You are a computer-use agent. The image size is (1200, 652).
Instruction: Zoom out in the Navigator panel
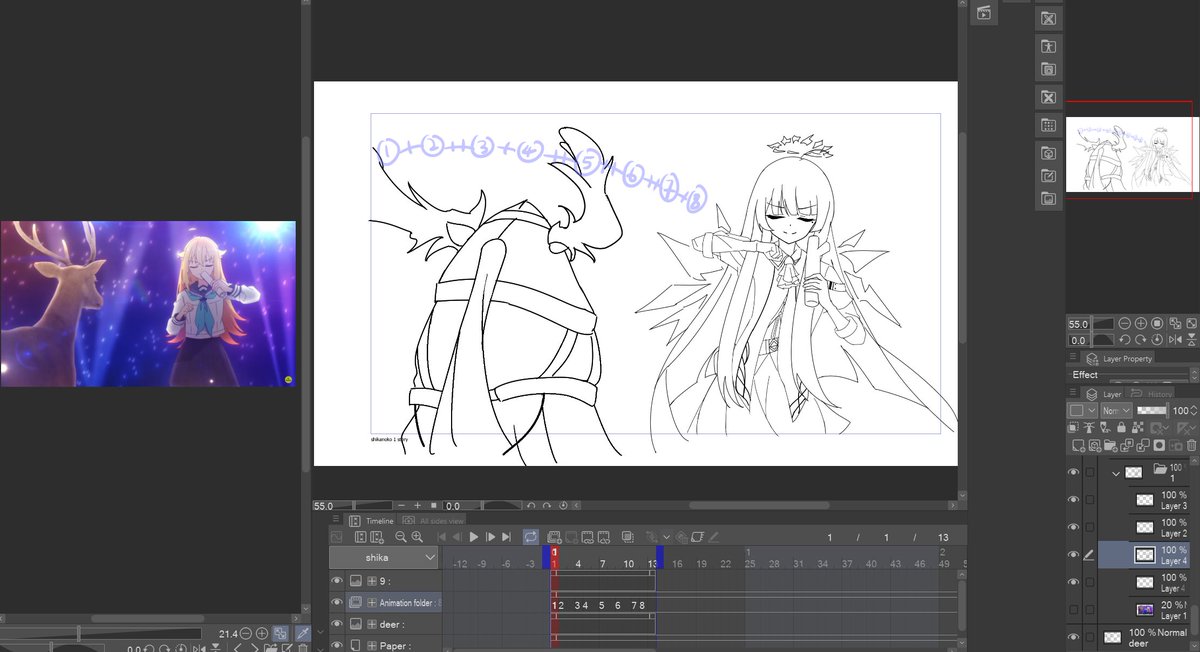click(1125, 324)
